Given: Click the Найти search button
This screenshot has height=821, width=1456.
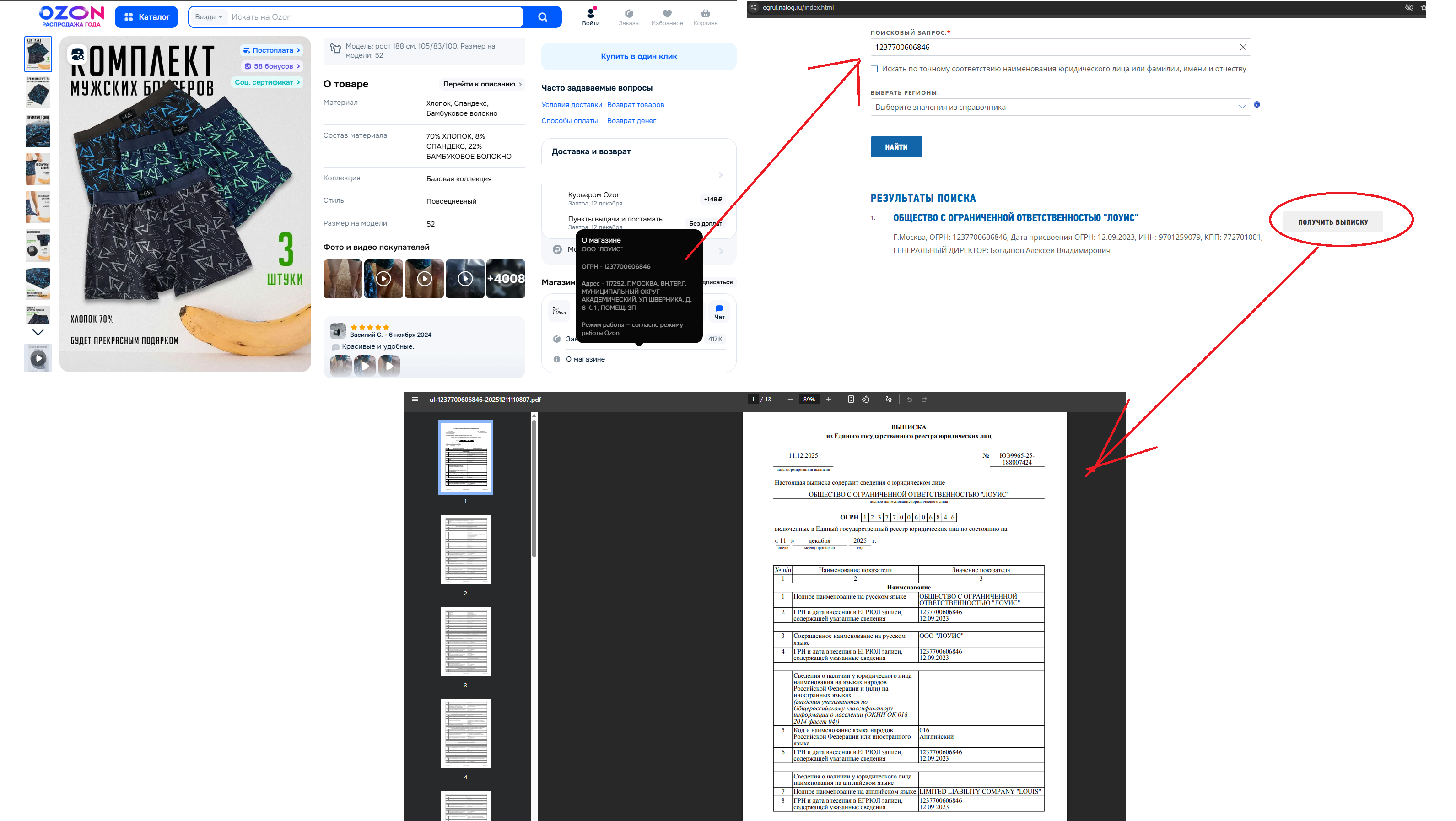Looking at the screenshot, I should click(x=896, y=147).
